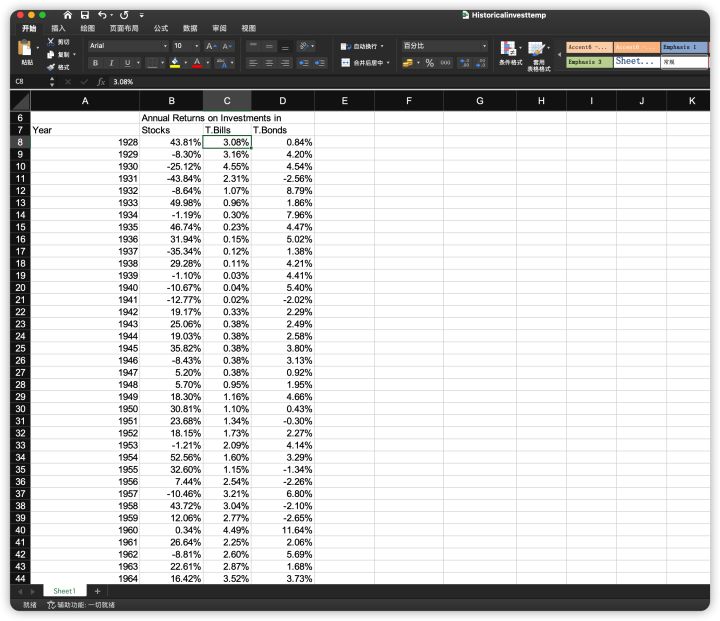Apply the Emphasis 1 blue cell style
Viewport: 720px width, 621px height.
pos(684,47)
